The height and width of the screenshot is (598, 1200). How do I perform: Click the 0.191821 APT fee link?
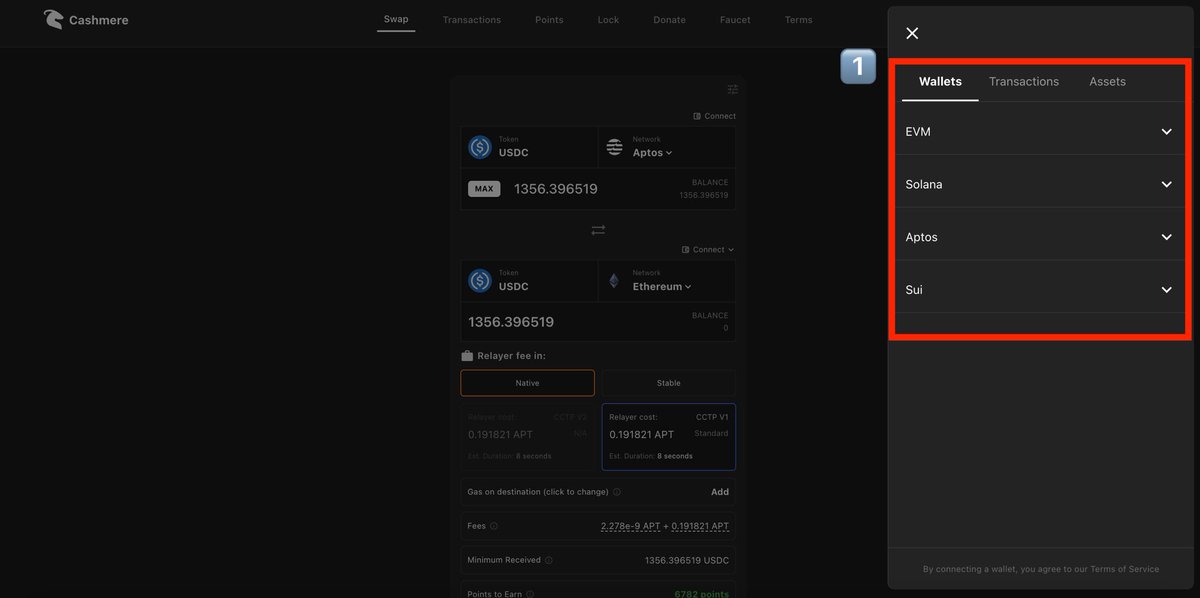700,526
